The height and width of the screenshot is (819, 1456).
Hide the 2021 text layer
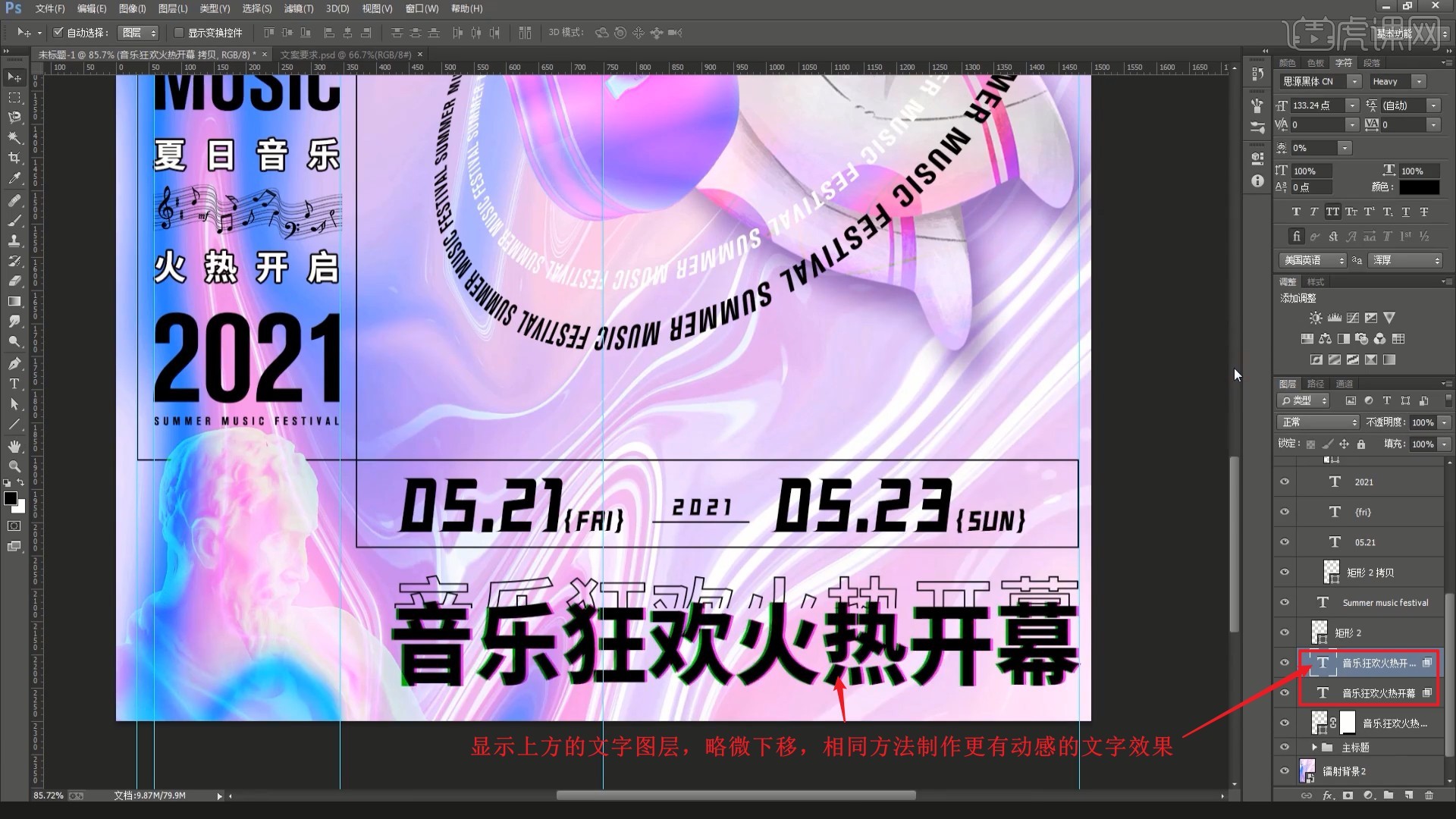(1285, 482)
